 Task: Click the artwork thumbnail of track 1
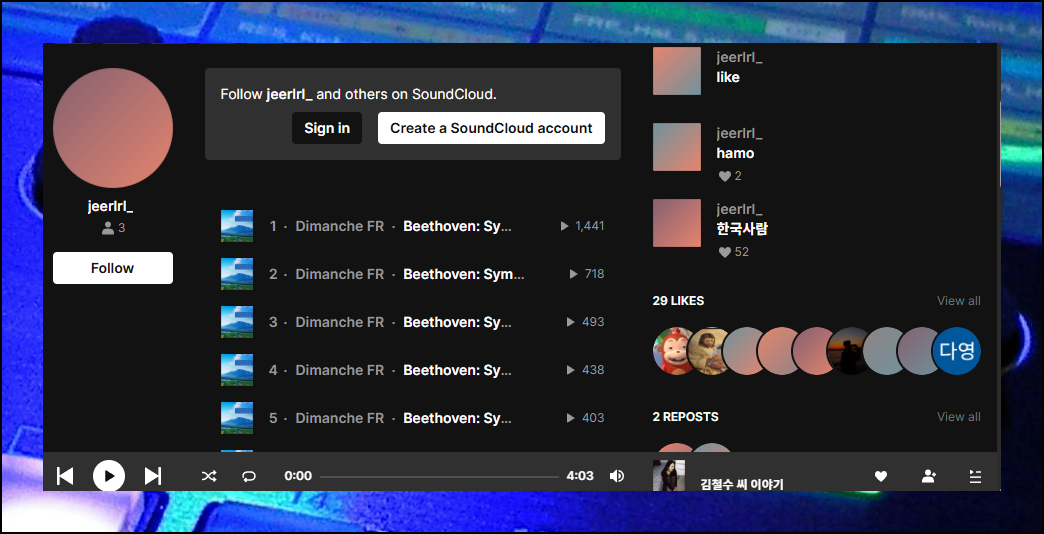(x=237, y=226)
